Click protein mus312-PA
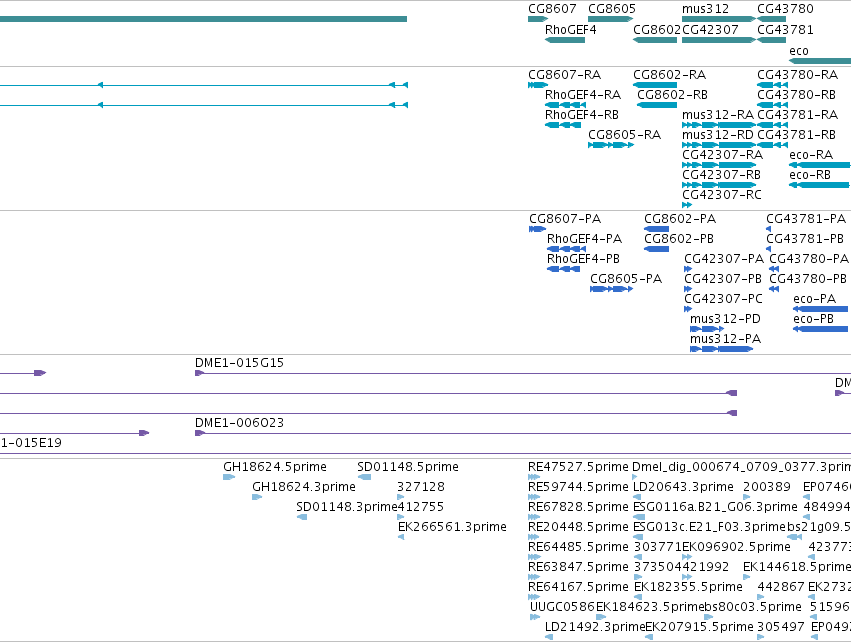851x642 pixels. [725, 340]
